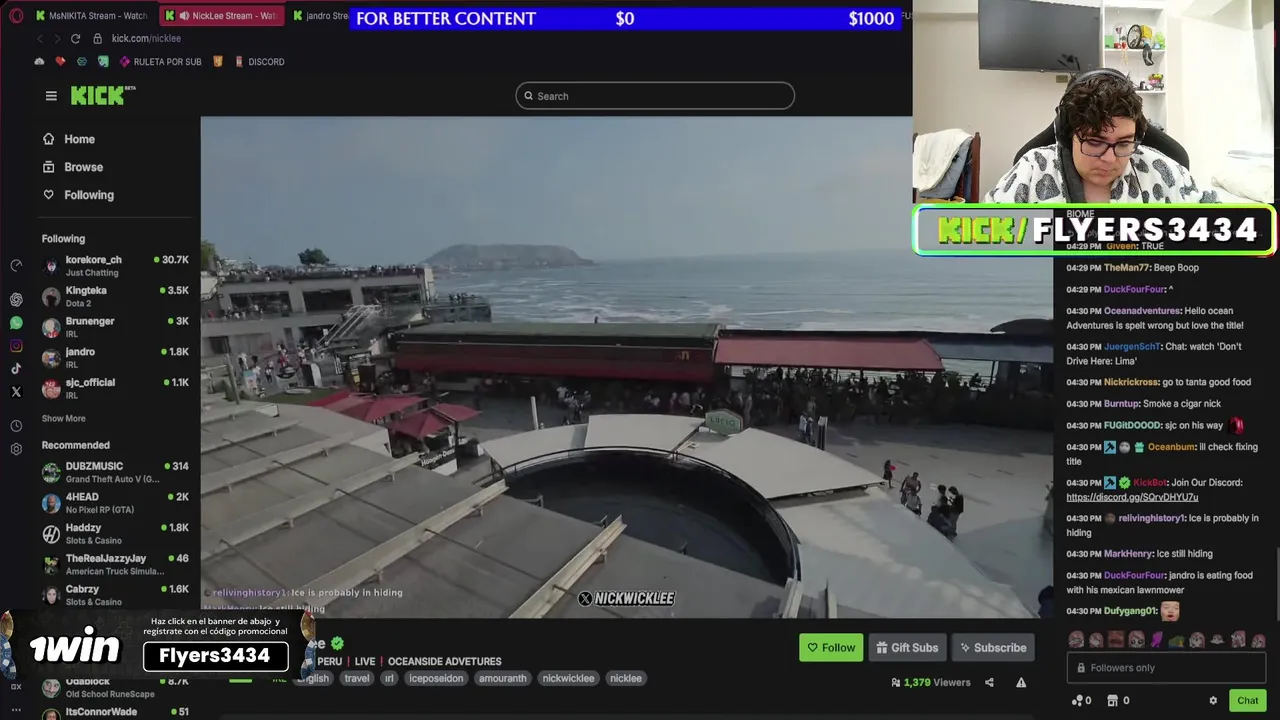Expand Show More following channels
1280x720 pixels.
pyautogui.click(x=63, y=418)
